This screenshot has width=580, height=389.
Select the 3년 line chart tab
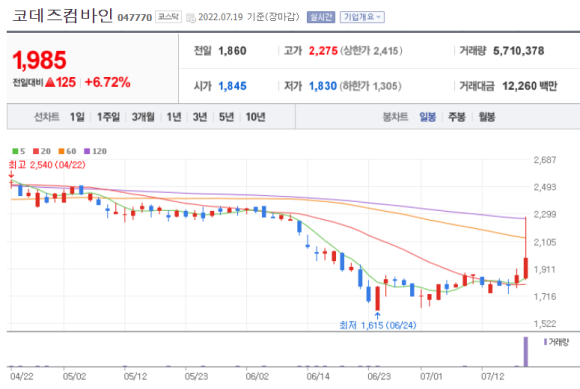click(x=200, y=117)
